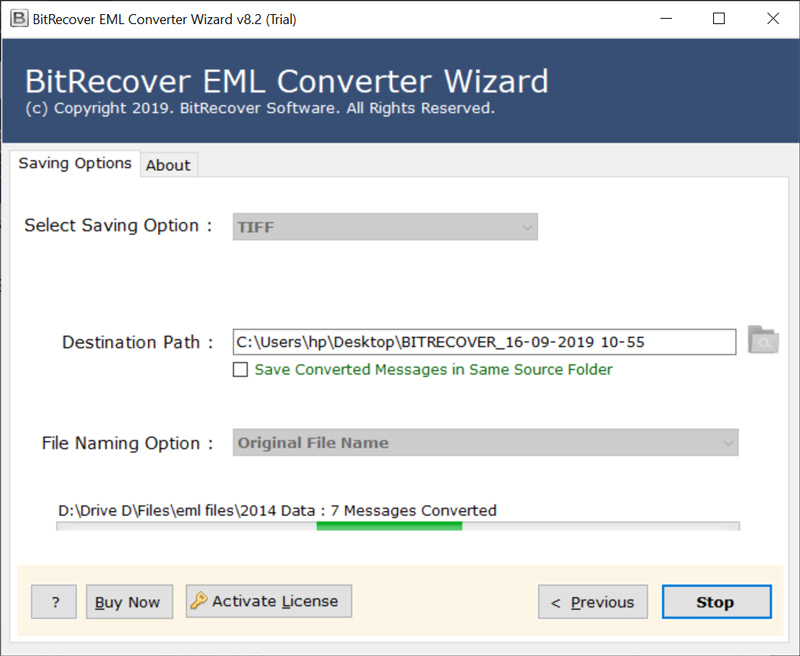Click the '7 Messages Converted' status text
The width and height of the screenshot is (800, 656).
click(x=413, y=511)
